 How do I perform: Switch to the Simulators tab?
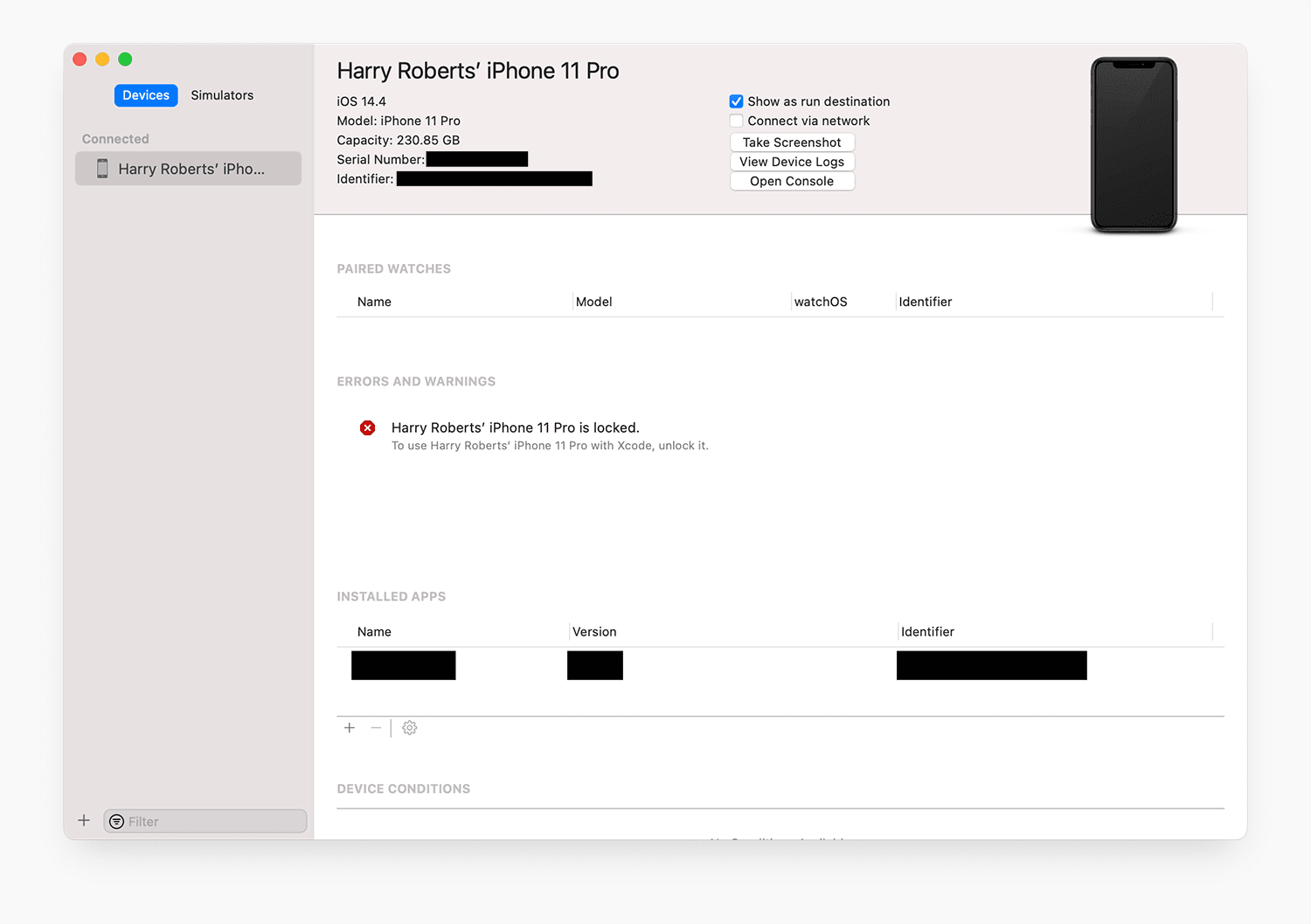coord(222,95)
